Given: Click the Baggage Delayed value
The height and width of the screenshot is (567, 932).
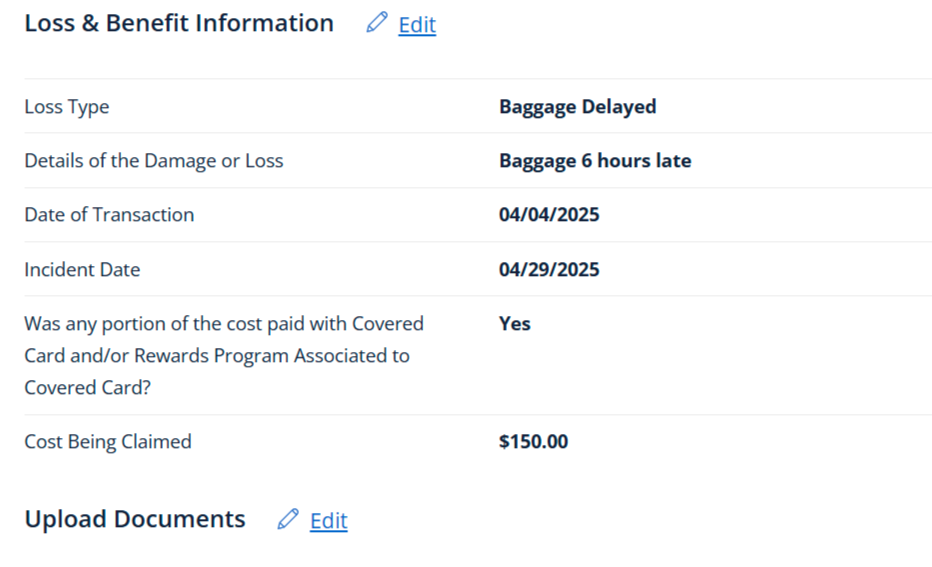Looking at the screenshot, I should click(577, 106).
